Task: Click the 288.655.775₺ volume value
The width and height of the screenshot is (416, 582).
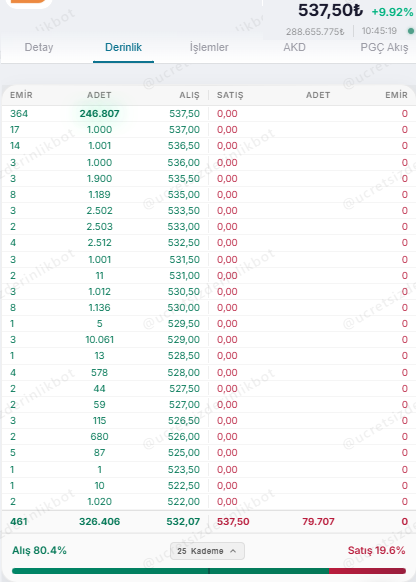Action: (315, 32)
